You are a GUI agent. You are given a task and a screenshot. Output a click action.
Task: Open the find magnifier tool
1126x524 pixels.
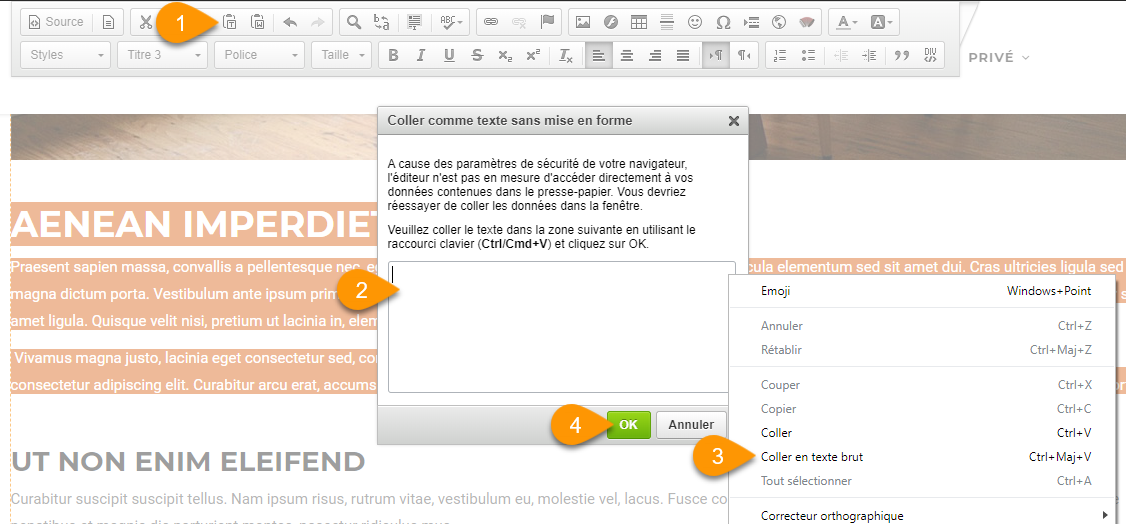pyautogui.click(x=353, y=21)
